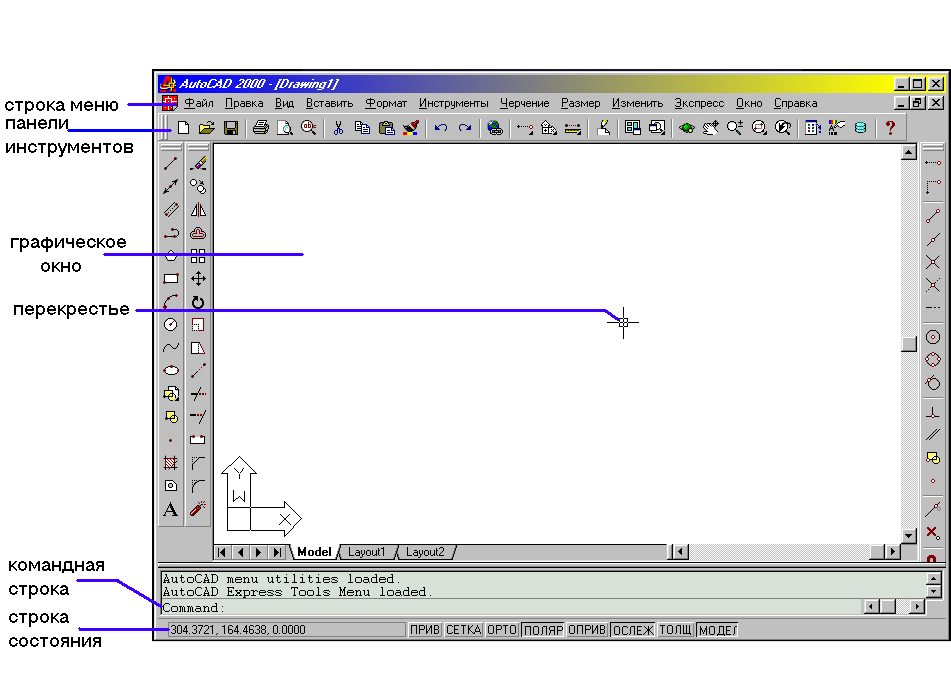Click the scissors Cut icon

(338, 128)
